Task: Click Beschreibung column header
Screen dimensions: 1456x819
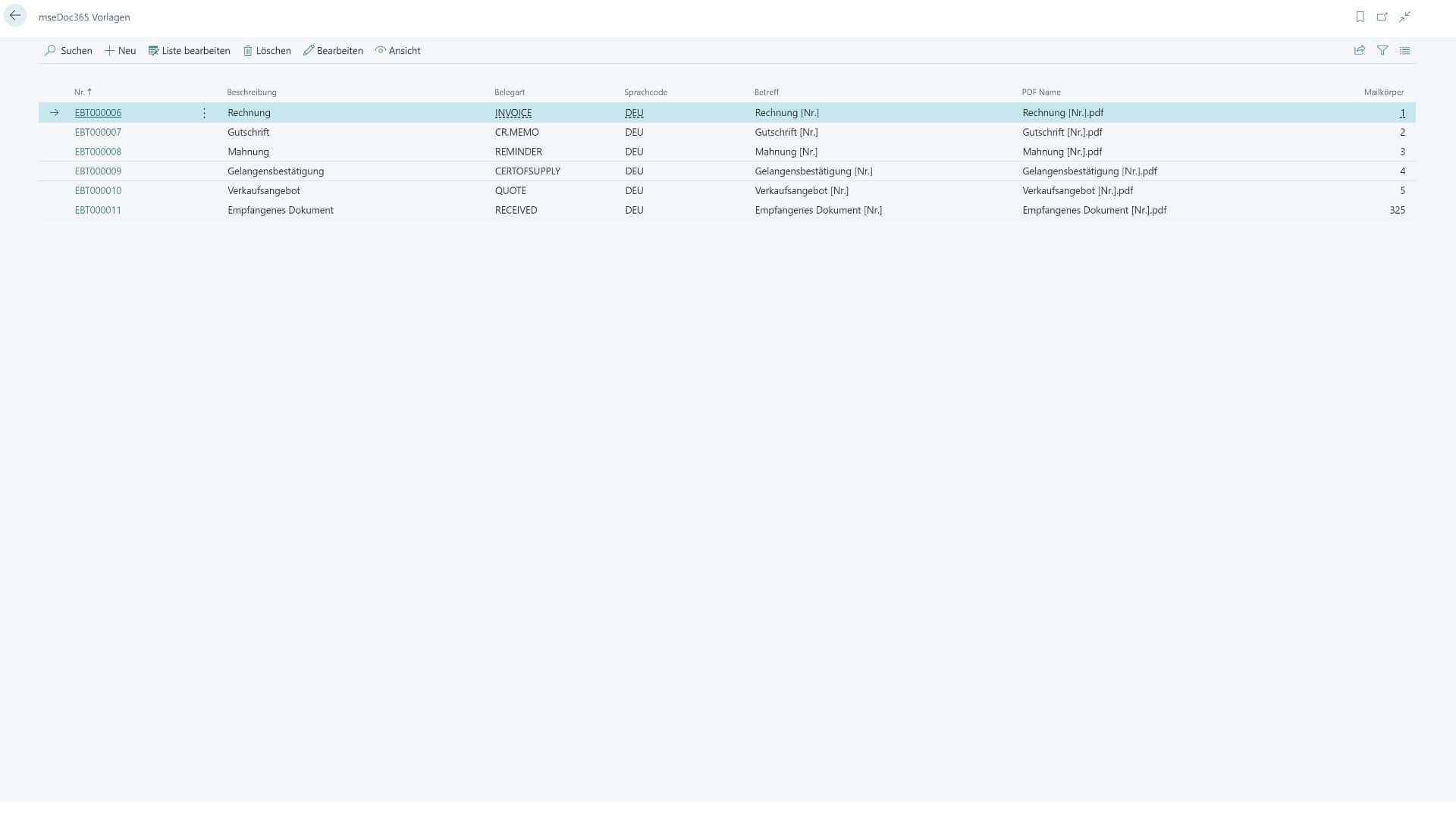Action: 252,93
